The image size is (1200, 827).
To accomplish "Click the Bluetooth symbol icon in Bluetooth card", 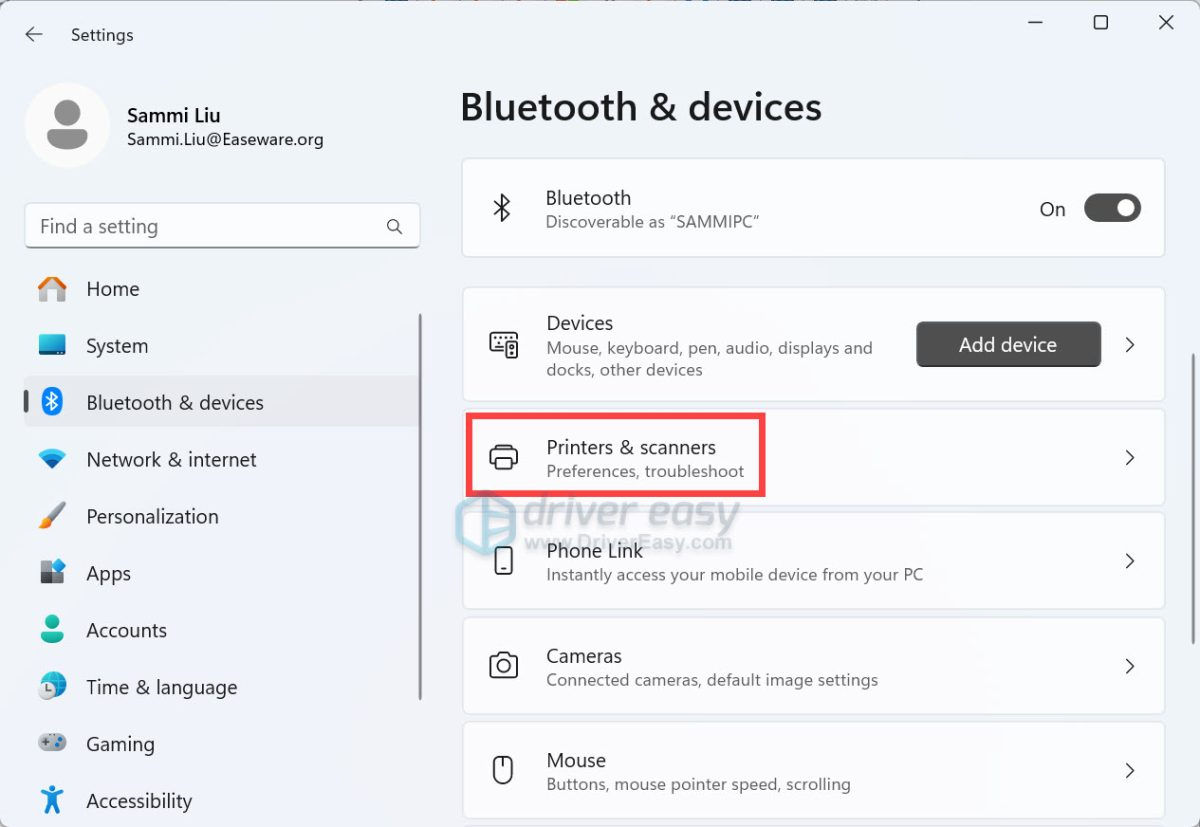I will pyautogui.click(x=502, y=208).
